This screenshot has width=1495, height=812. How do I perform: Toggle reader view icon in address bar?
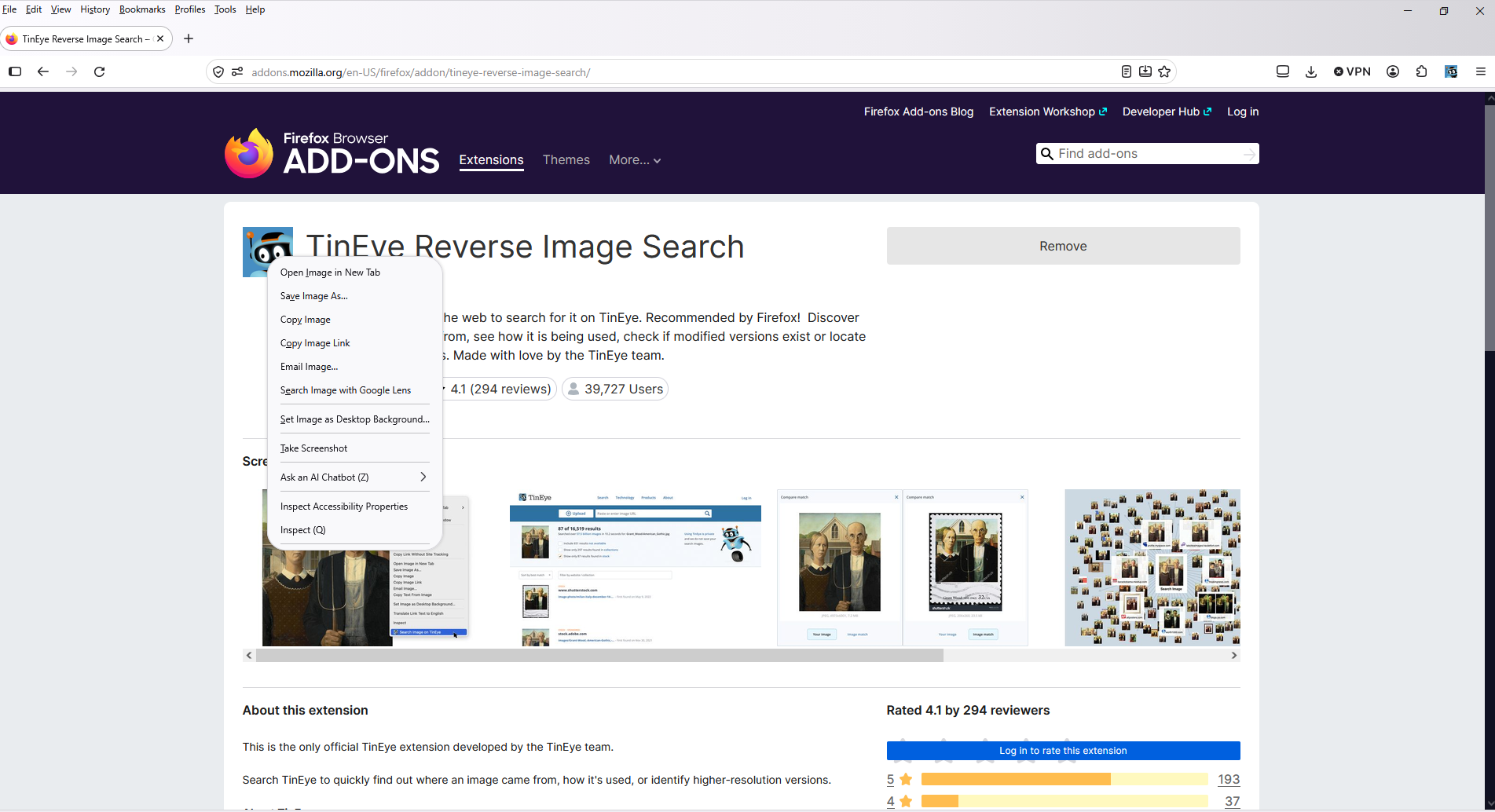(1127, 71)
